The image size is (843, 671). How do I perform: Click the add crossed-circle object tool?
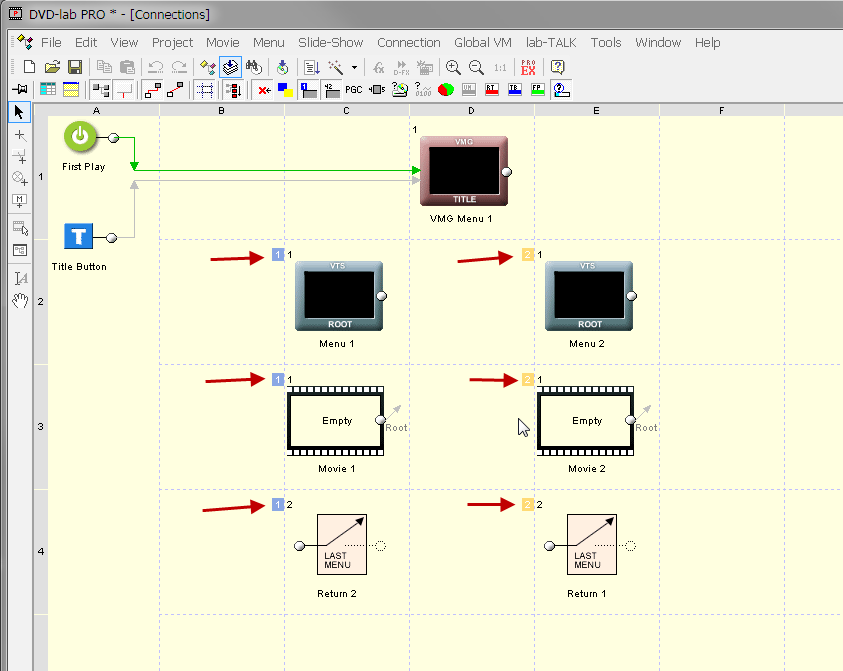pyautogui.click(x=20, y=178)
